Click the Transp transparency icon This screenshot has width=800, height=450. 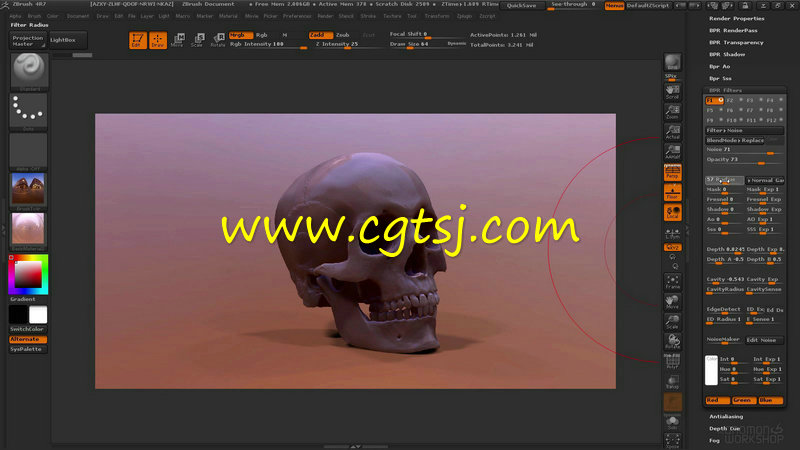(672, 382)
